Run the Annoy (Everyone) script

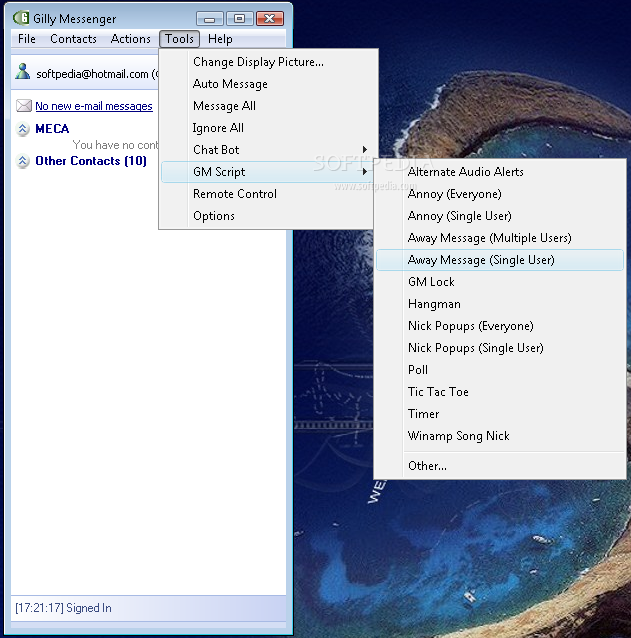(x=500, y=194)
